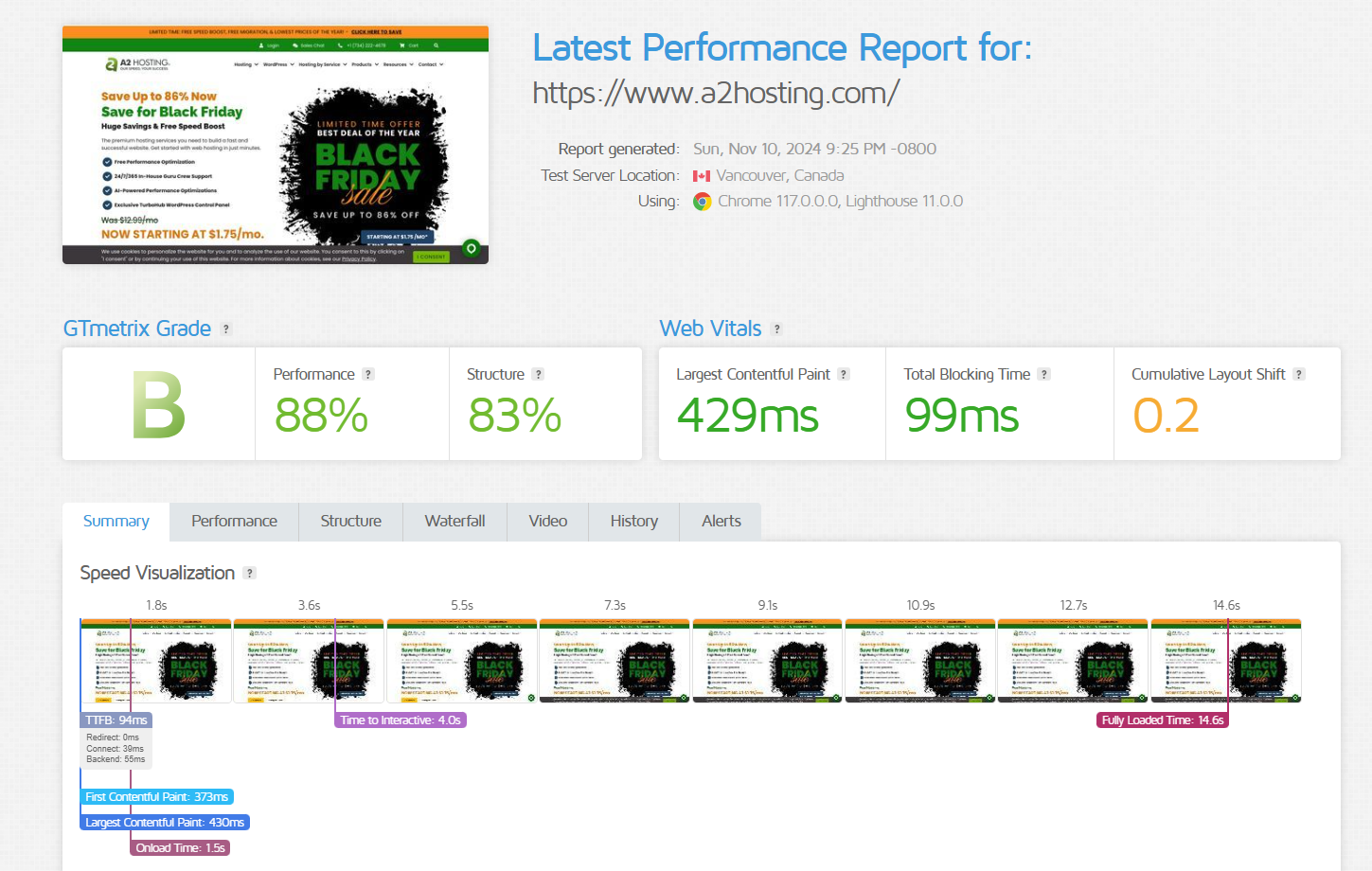Click the First Contentful Paint: 373ms marker
Image resolution: width=1372 pixels, height=871 pixels.
156,797
